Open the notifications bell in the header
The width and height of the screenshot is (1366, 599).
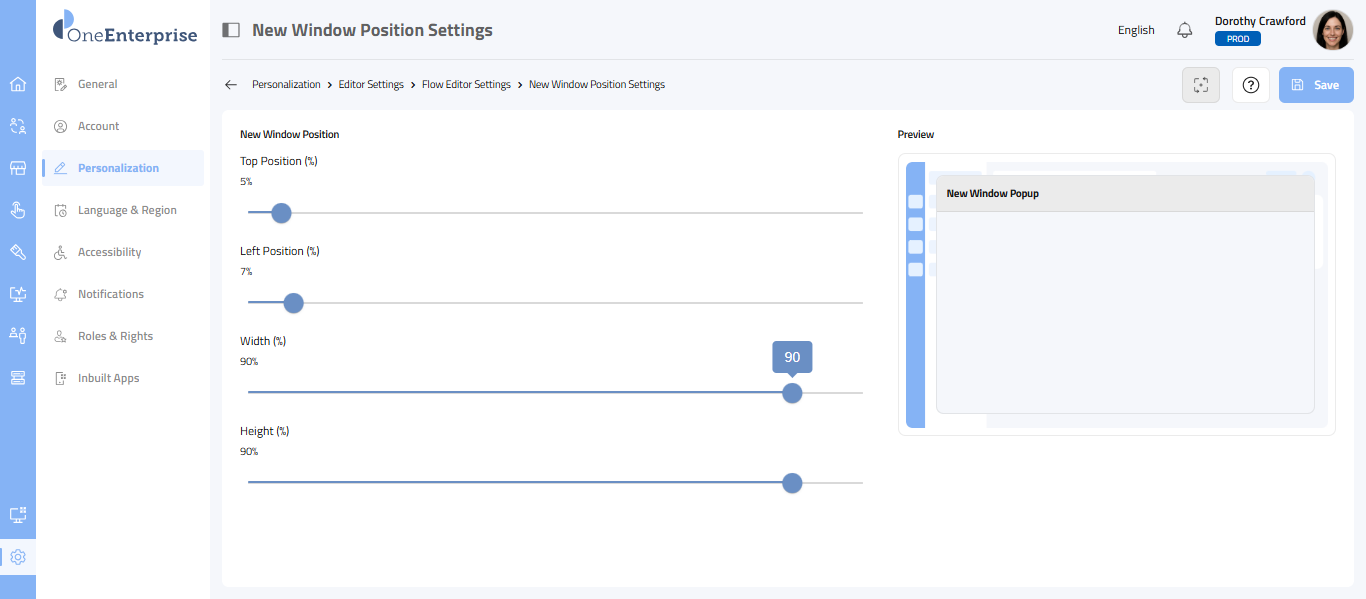point(1185,30)
